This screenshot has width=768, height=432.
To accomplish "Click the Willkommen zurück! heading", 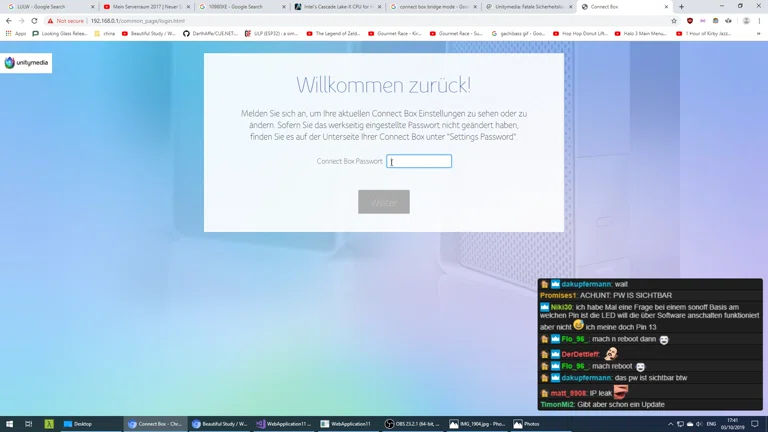I will click(384, 85).
